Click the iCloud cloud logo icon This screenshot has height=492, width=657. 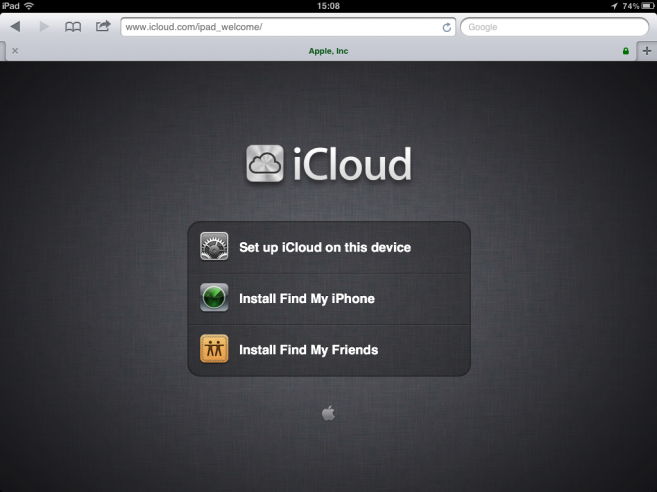click(265, 163)
